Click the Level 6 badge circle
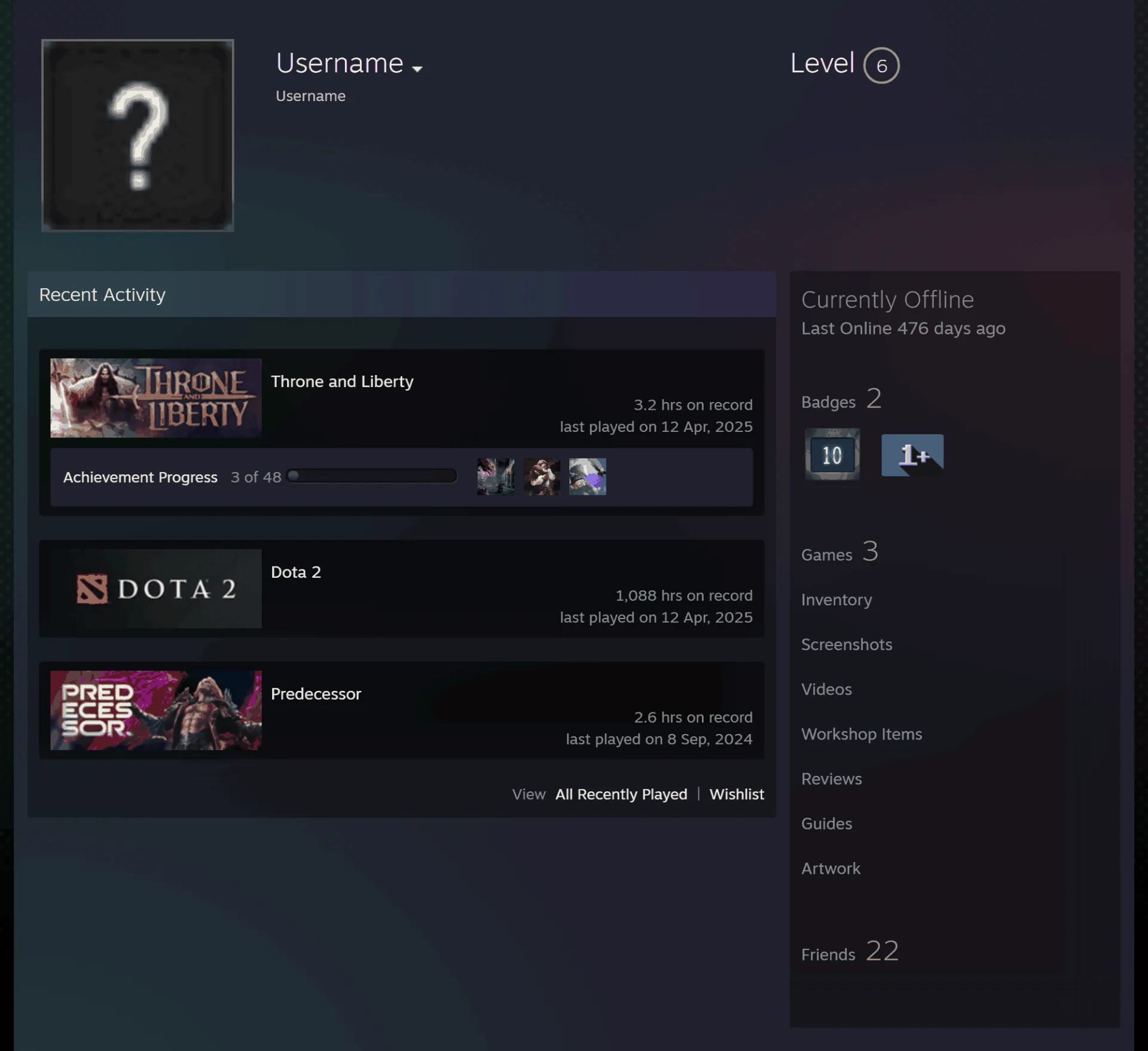The width and height of the screenshot is (1148, 1051). tap(881, 65)
